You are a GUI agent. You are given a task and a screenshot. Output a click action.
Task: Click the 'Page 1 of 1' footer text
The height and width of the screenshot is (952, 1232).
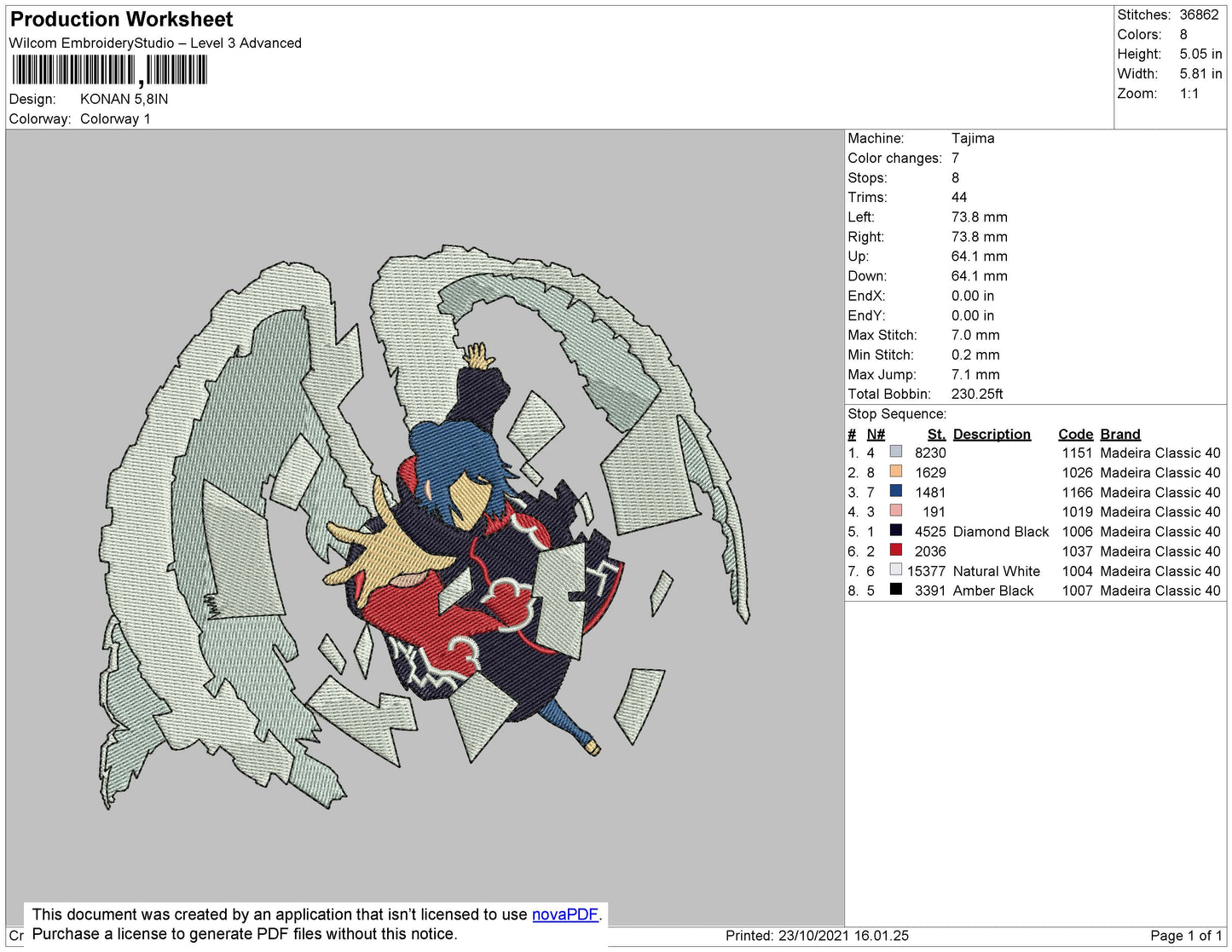point(1186,936)
